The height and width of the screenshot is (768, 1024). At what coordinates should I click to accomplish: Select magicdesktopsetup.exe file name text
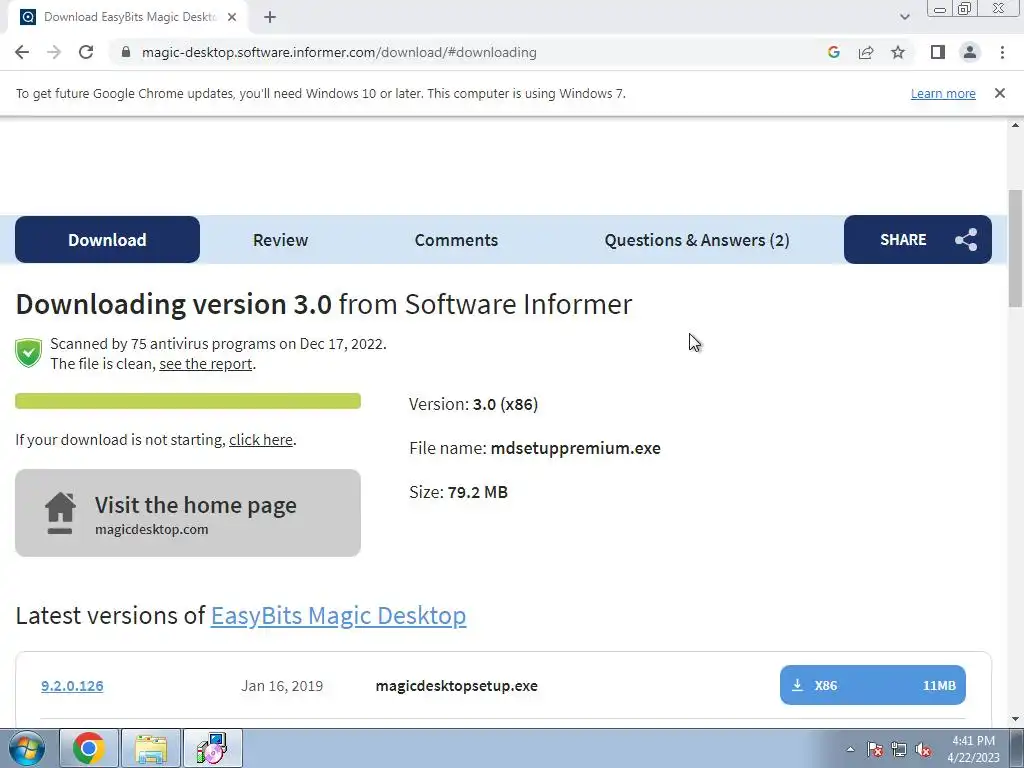click(456, 686)
